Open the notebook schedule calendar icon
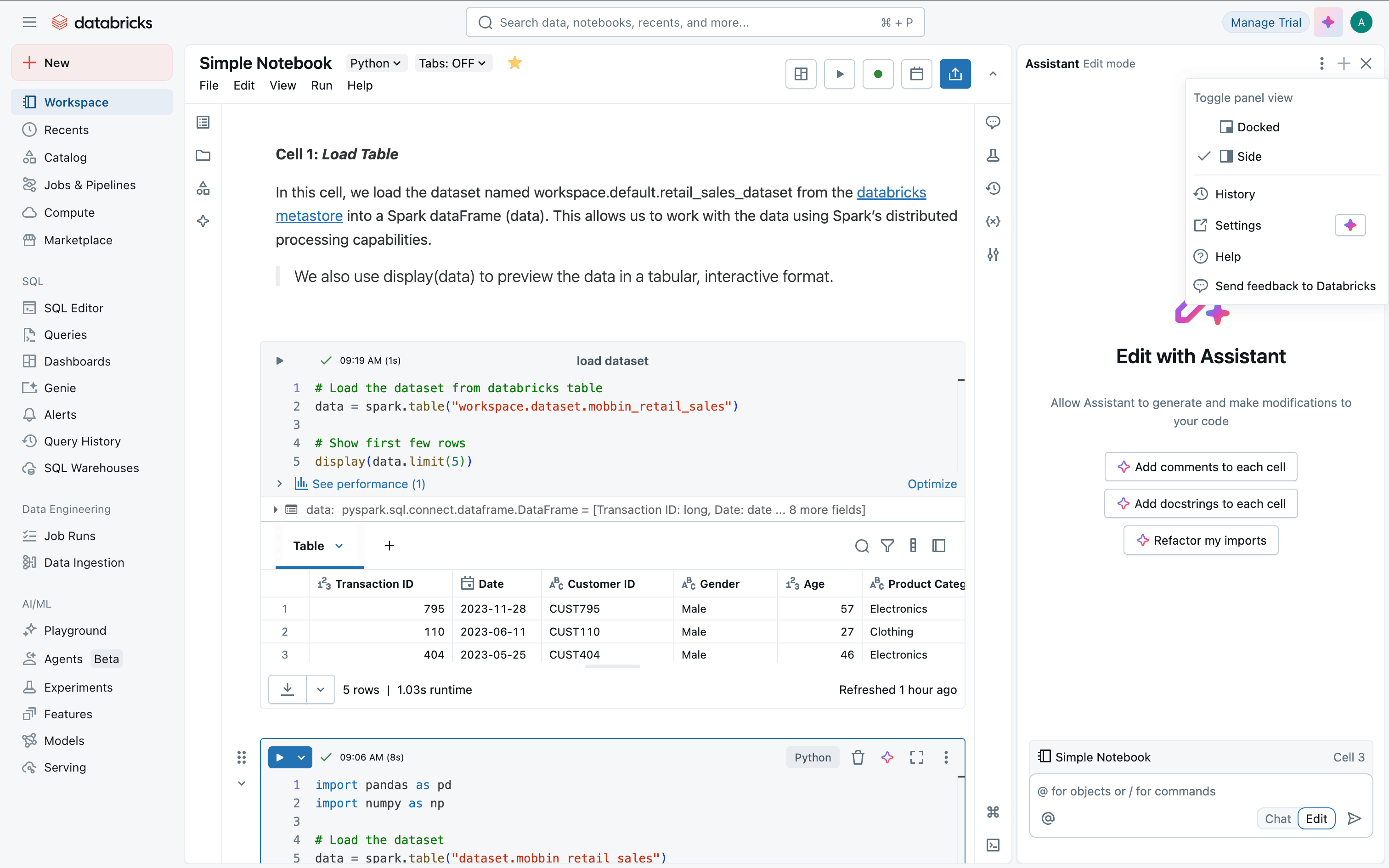Viewport: 1389px width, 868px height. point(916,74)
